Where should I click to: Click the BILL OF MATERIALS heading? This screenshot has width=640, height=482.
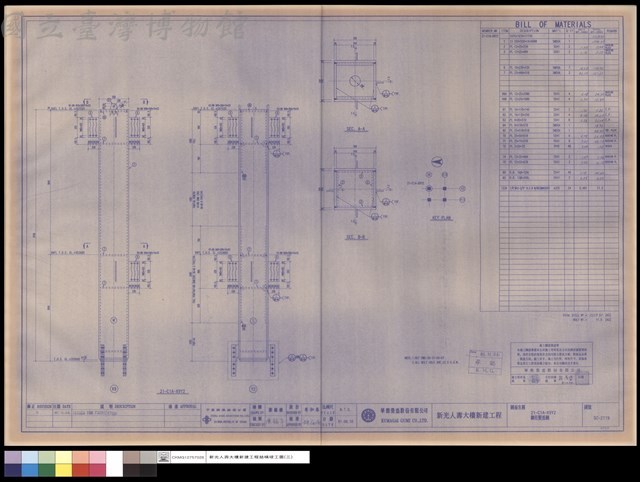pyautogui.click(x=553, y=24)
